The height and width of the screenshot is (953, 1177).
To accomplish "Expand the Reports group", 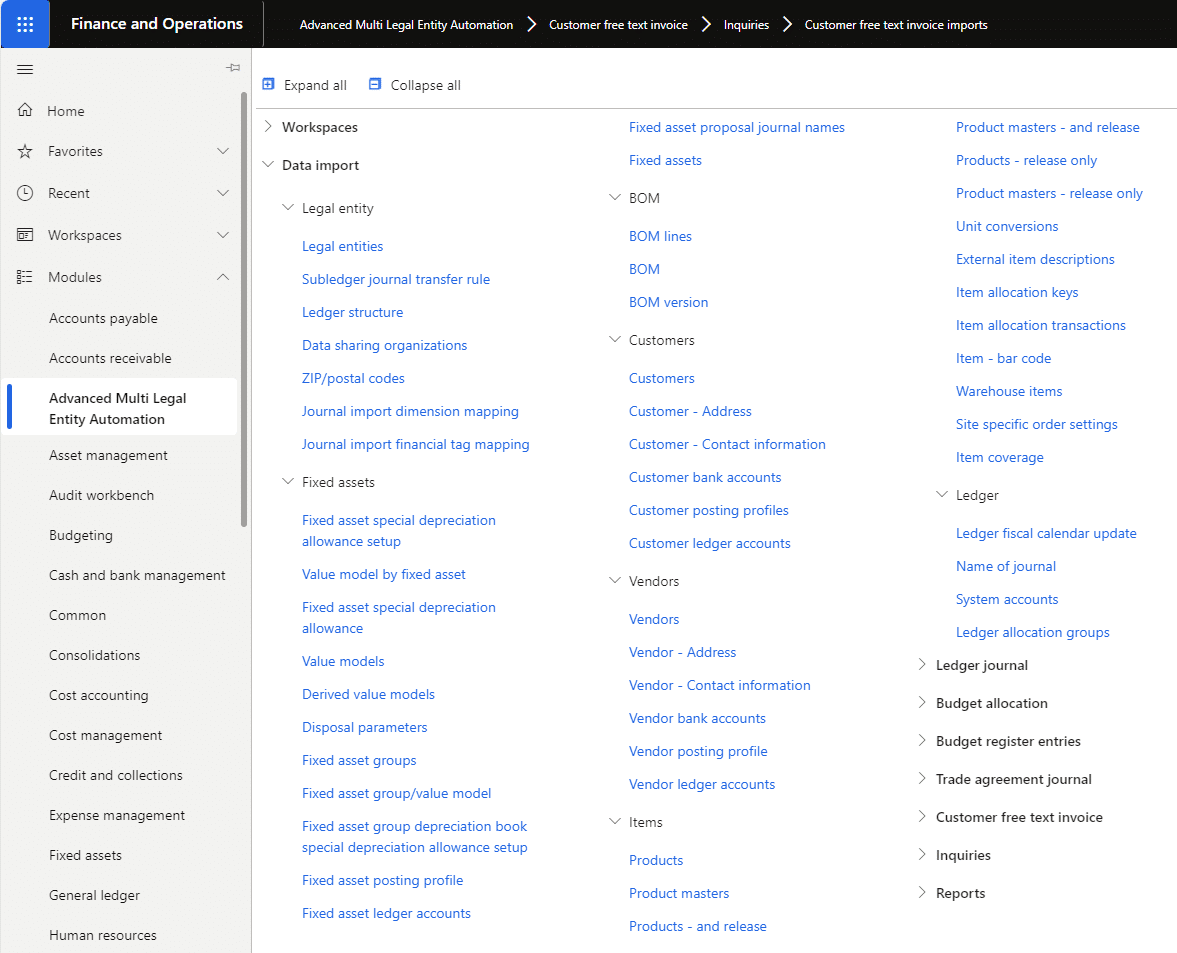I will pos(922,892).
